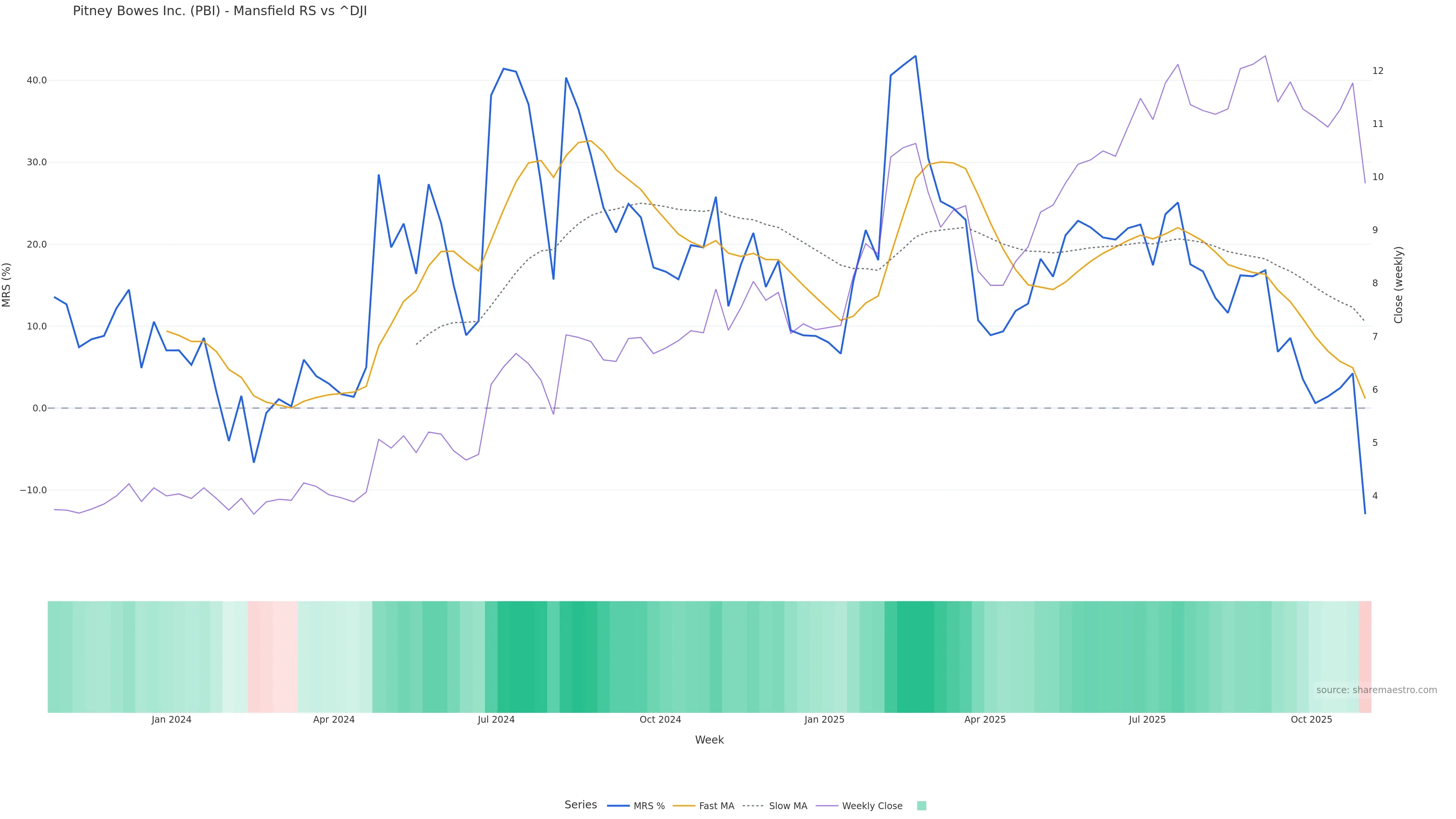The height and width of the screenshot is (819, 1456).
Task: Click the 40.0 tick on MRS axis
Action: (37, 80)
